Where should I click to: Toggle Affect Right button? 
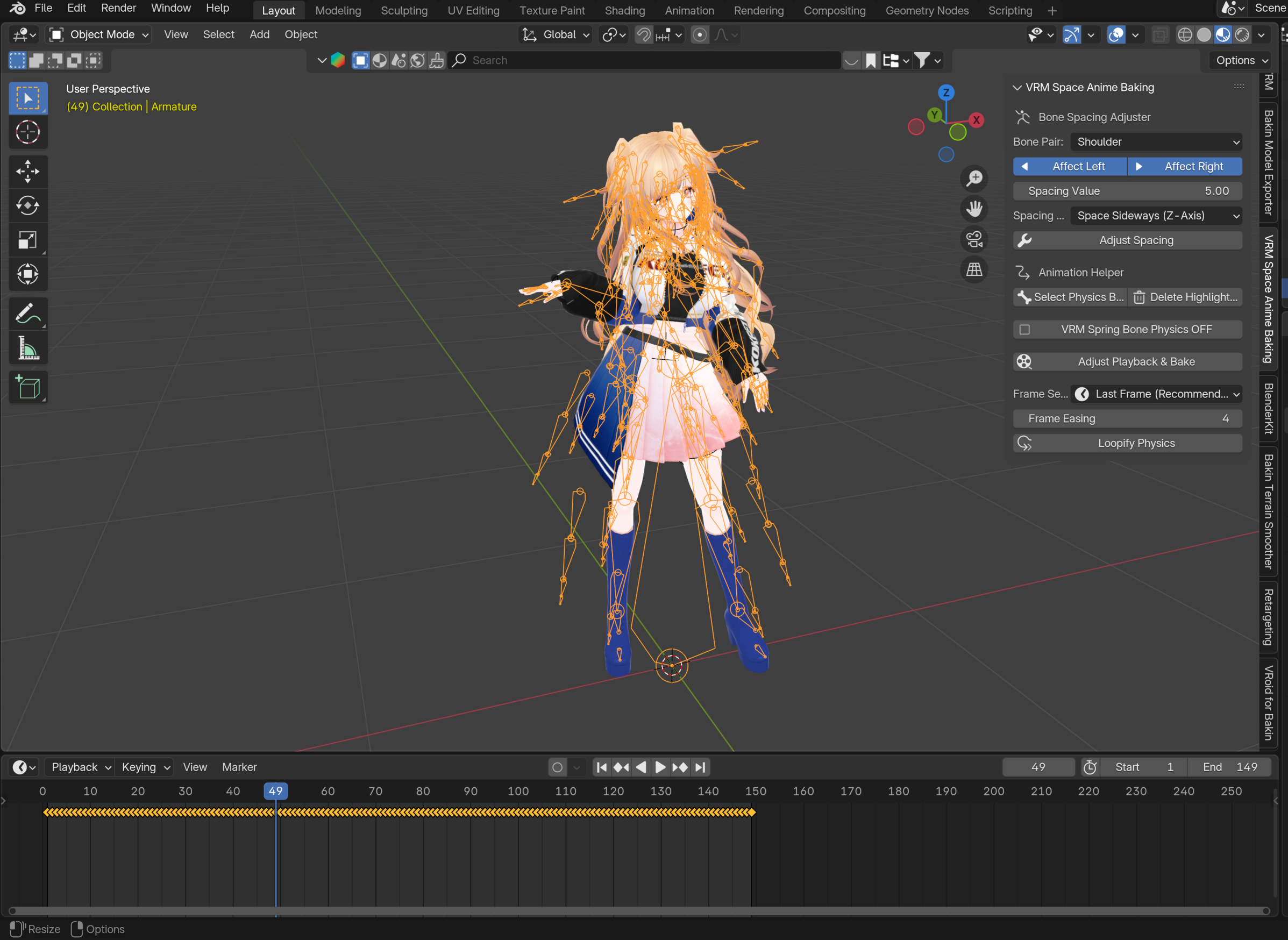point(1184,166)
